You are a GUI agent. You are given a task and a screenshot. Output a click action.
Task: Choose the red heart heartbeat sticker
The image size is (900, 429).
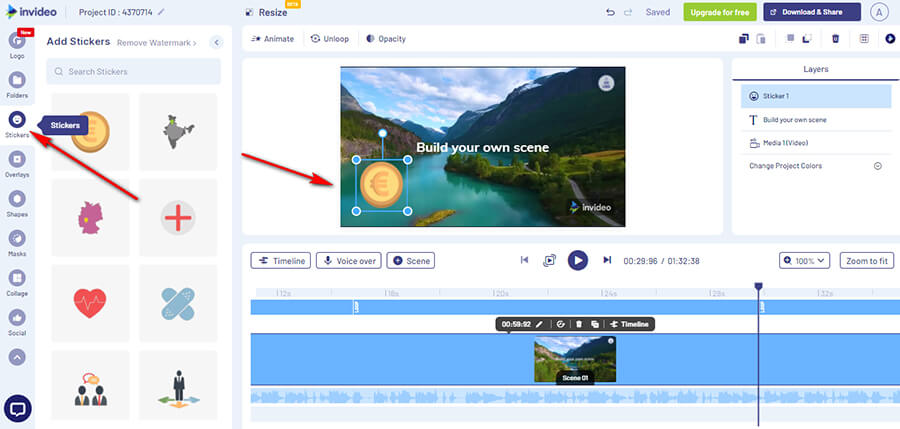tap(90, 302)
